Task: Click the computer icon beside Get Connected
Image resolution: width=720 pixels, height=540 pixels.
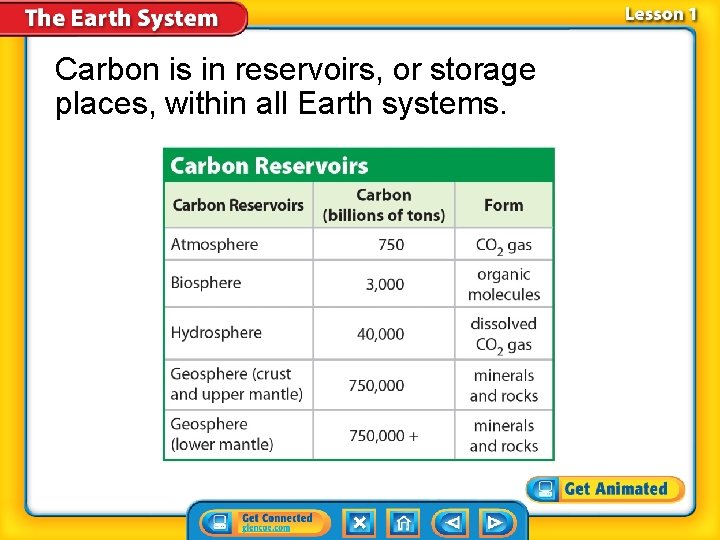Action: click(x=219, y=523)
